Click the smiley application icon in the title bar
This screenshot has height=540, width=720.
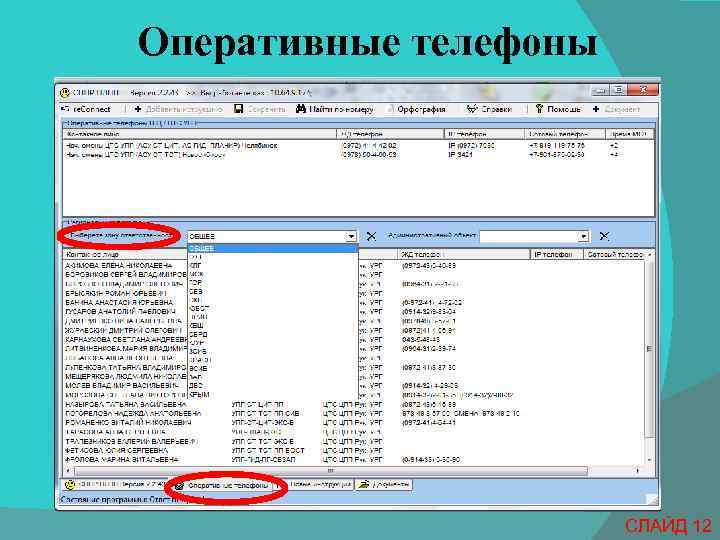(65, 93)
